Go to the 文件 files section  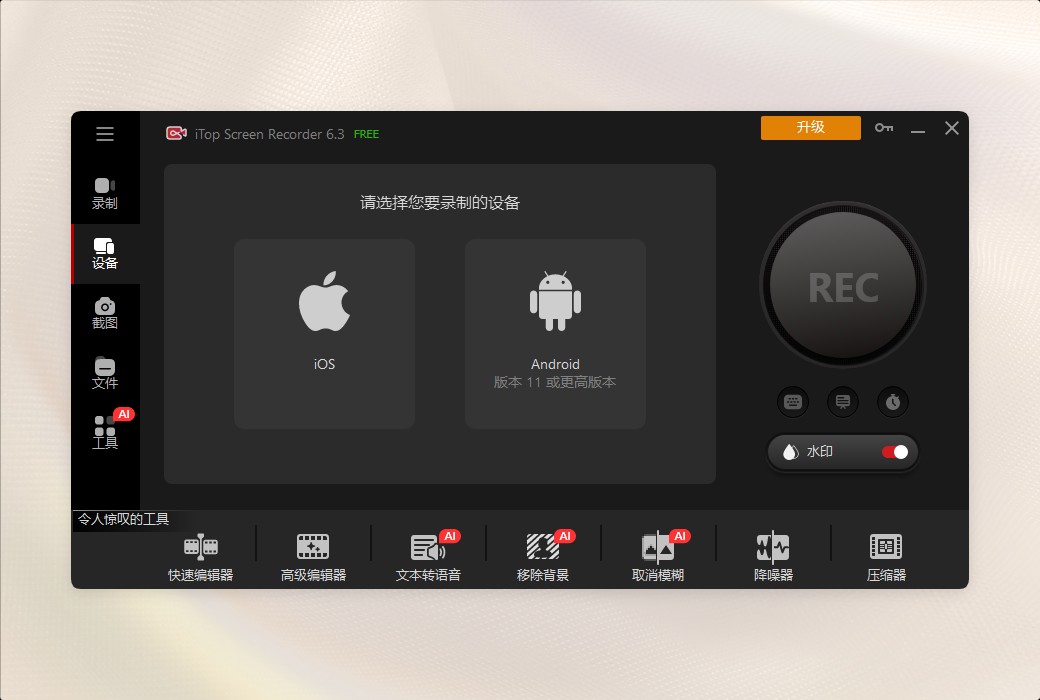pos(105,372)
